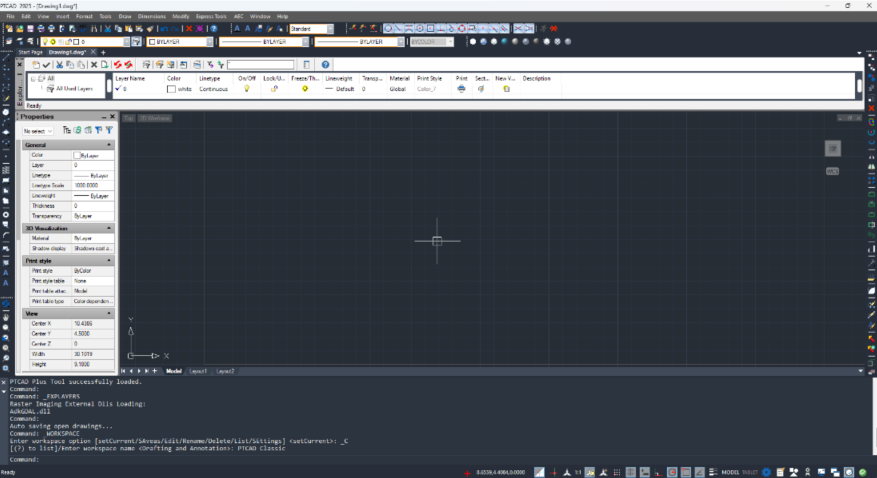Screen dimensions: 877x478
Task: Open the linetype BYLAYER dropdown
Action: (x=305, y=41)
